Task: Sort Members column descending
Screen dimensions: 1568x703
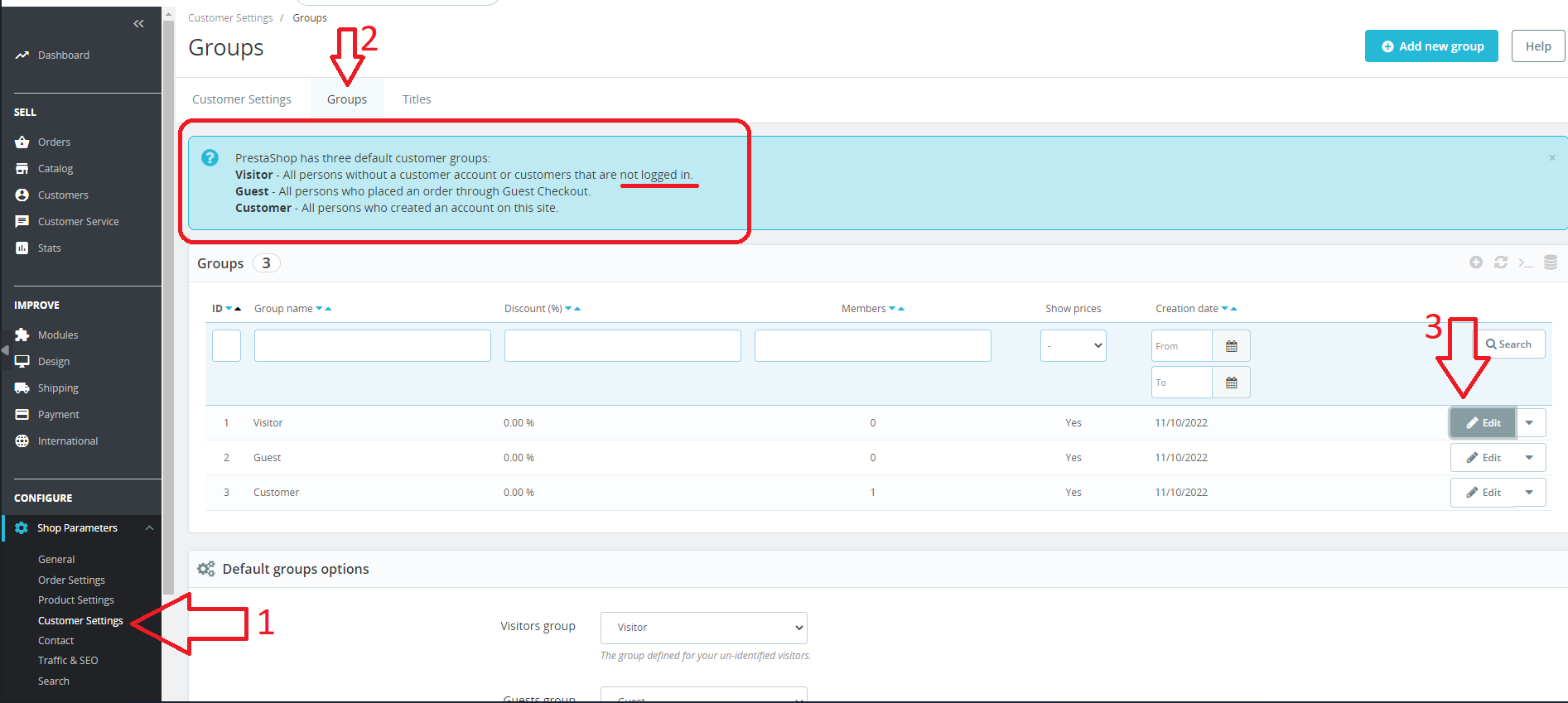Action: point(892,309)
